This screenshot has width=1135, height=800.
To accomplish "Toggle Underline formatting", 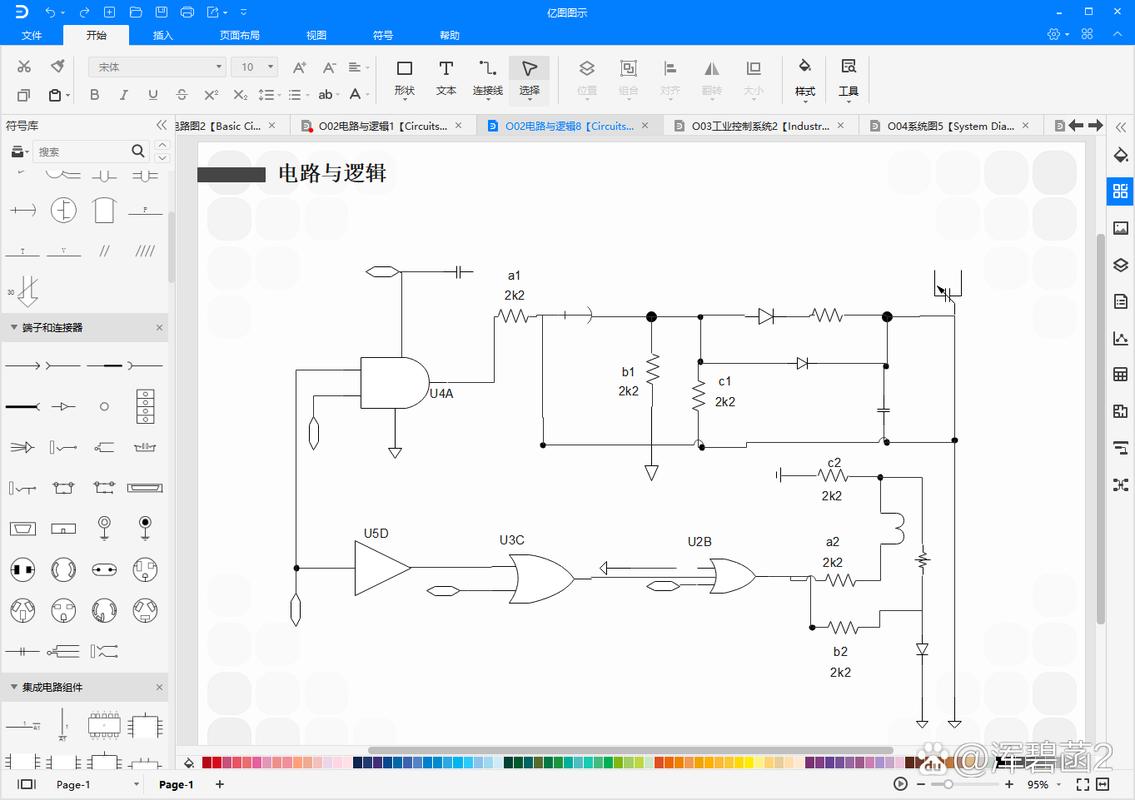I will pos(152,95).
